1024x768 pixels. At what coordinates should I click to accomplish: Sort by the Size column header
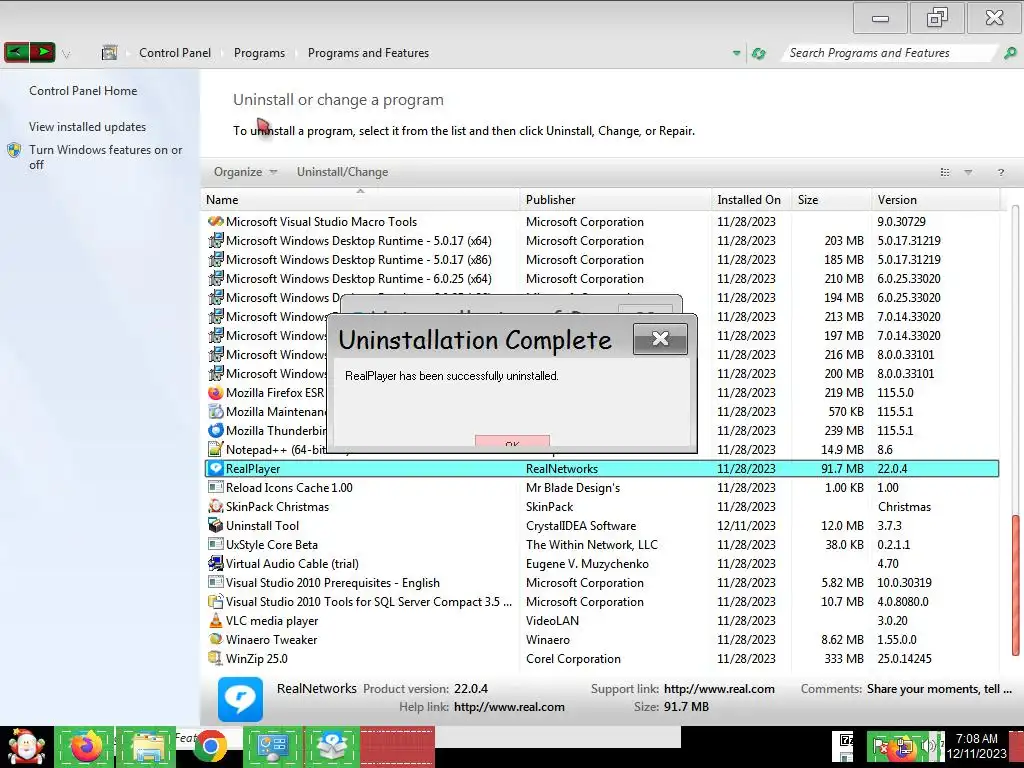[831, 200]
